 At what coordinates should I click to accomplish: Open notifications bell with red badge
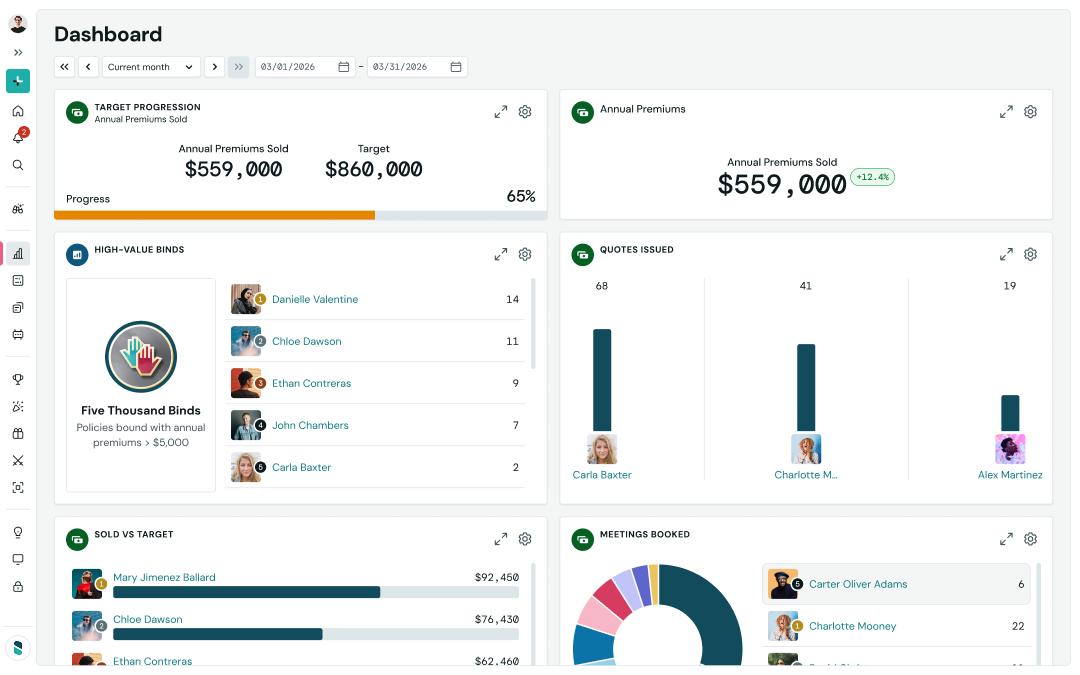[19, 137]
